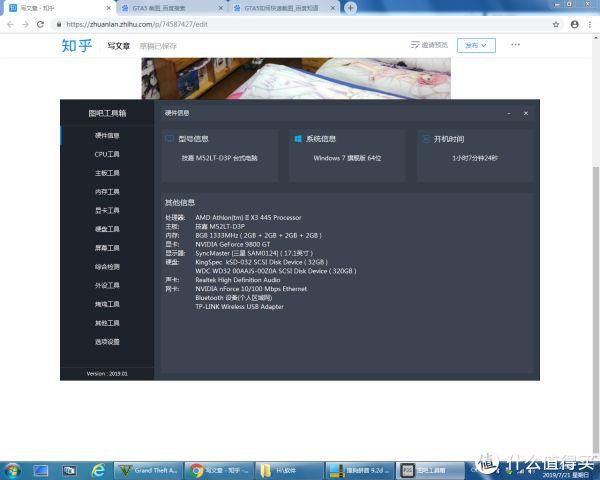Open 硬盘工具 in the sidebar
This screenshot has width=600, height=480.
coord(107,229)
